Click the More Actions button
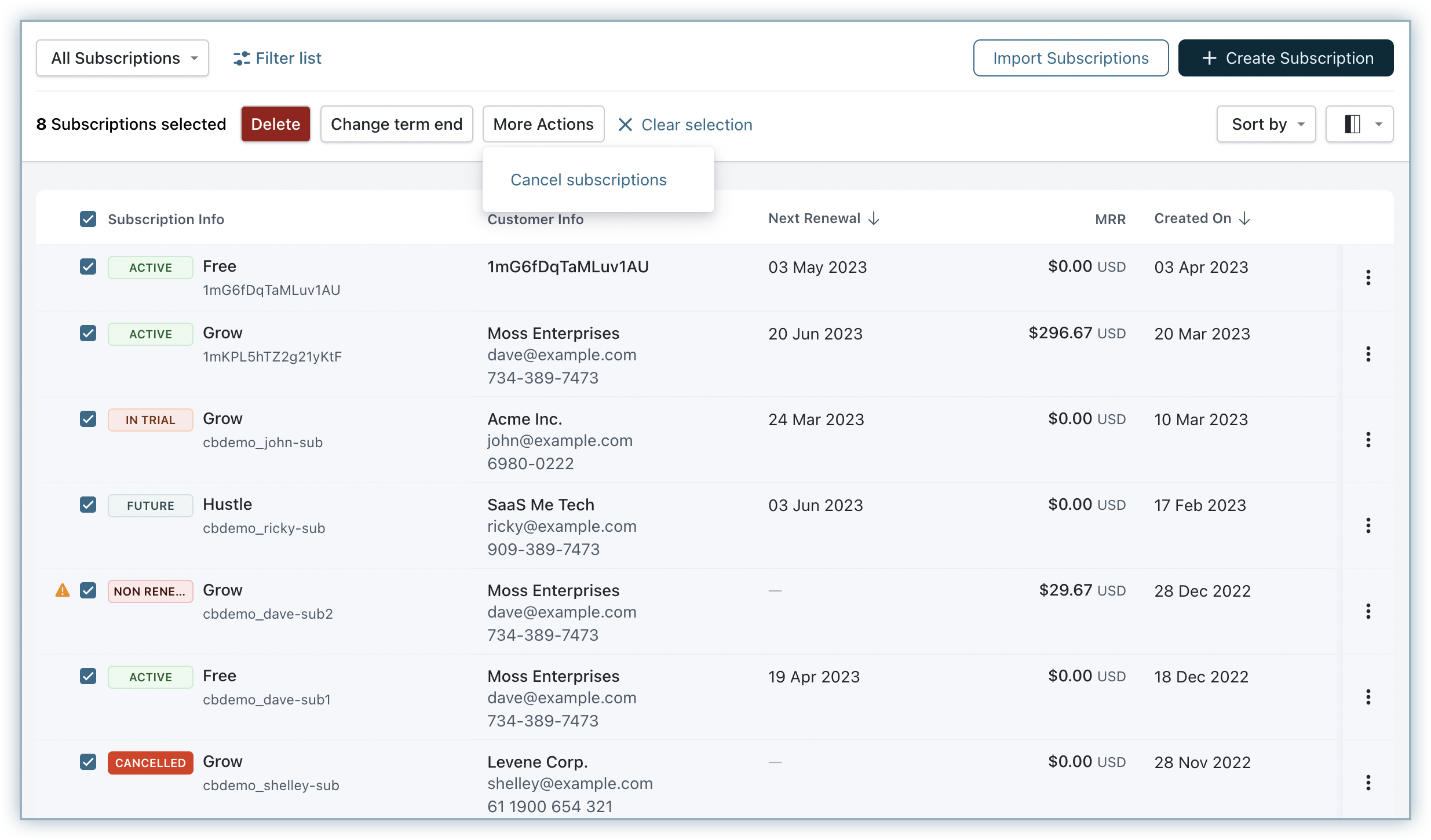Screen dimensions: 1431x840 click(543, 124)
